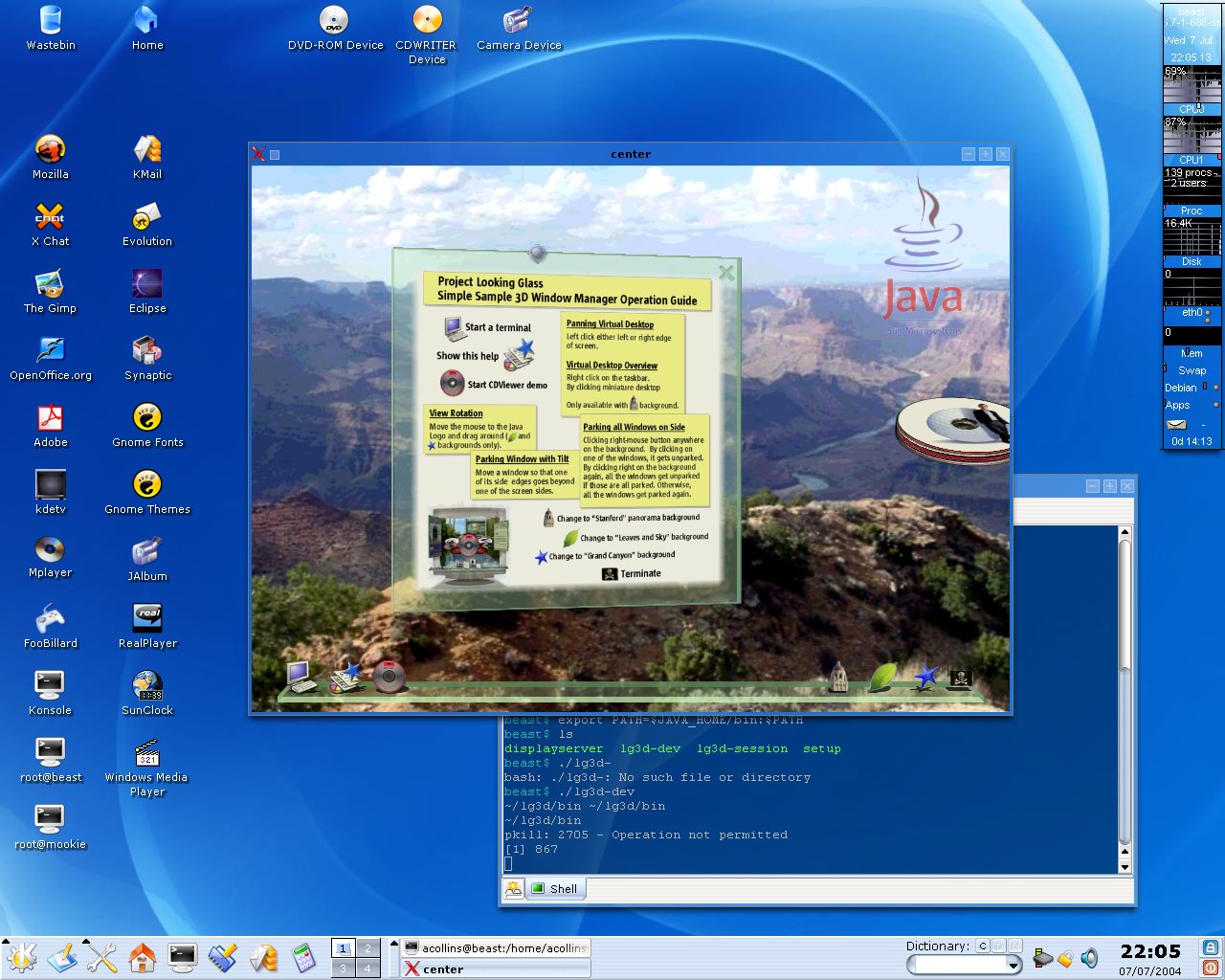Click the calculator icon in panel
1225x980 pixels.
click(303, 957)
